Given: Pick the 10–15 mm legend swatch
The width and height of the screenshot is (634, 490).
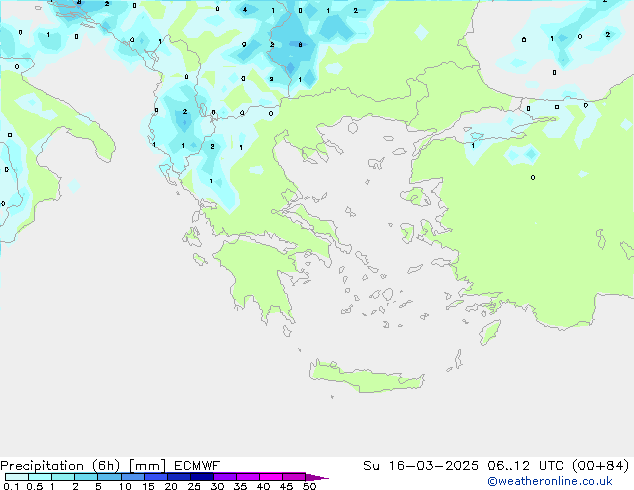Looking at the screenshot, I should coord(132,477).
